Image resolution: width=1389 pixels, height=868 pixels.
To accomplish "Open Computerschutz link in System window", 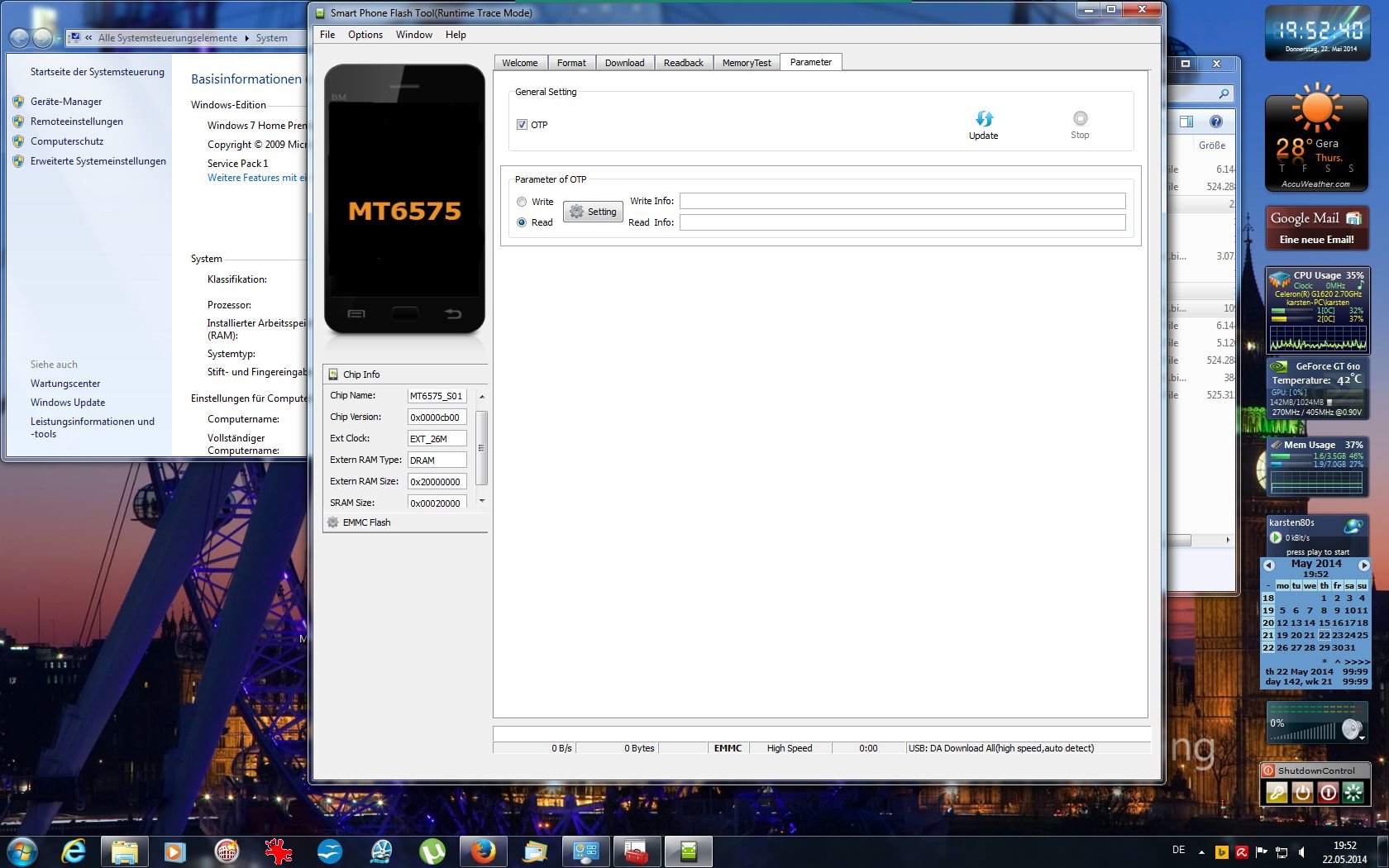I will 67,141.
